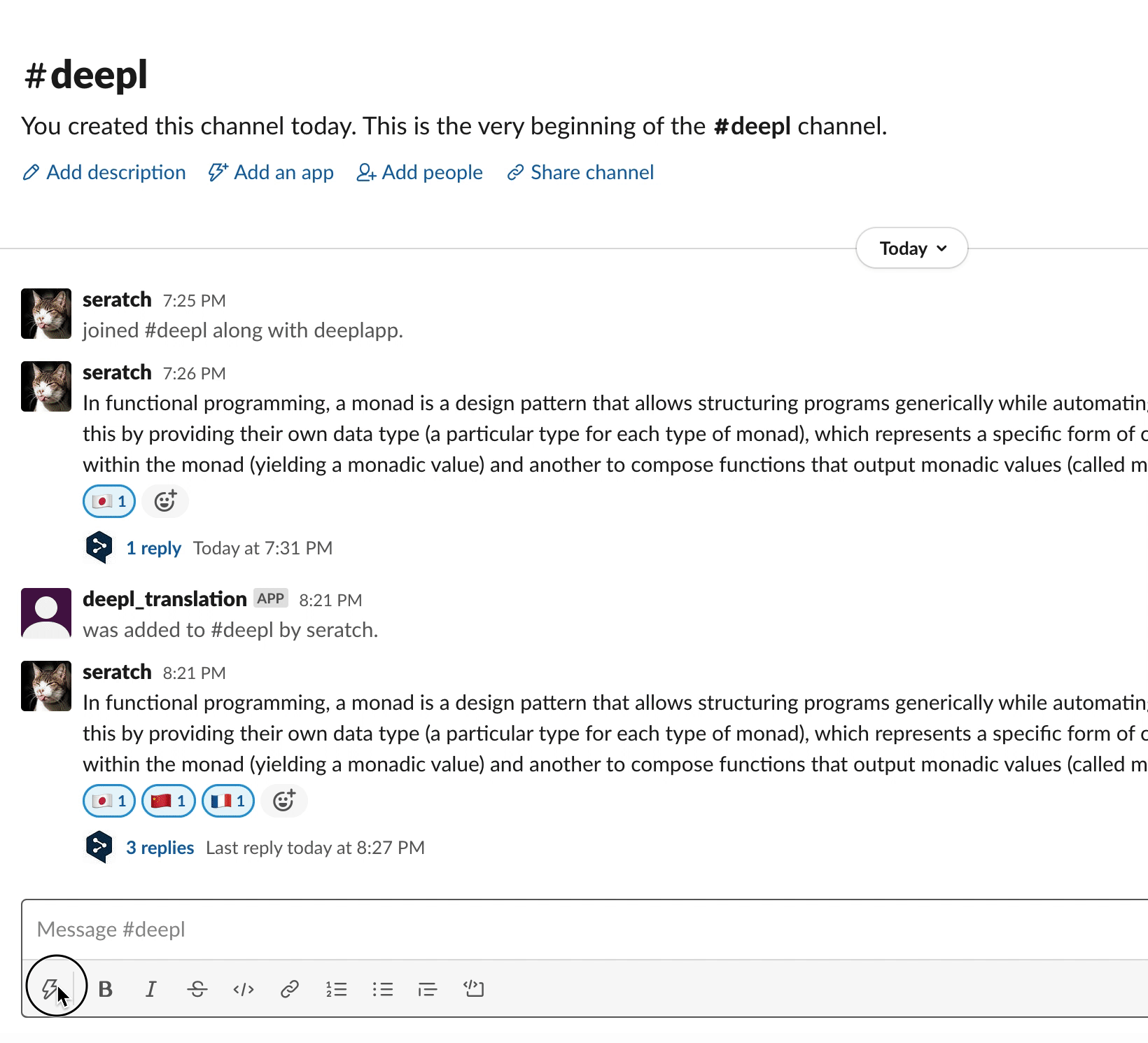Click seratch's name on the 7:26 PM message
1148x1043 pixels.
tap(117, 372)
